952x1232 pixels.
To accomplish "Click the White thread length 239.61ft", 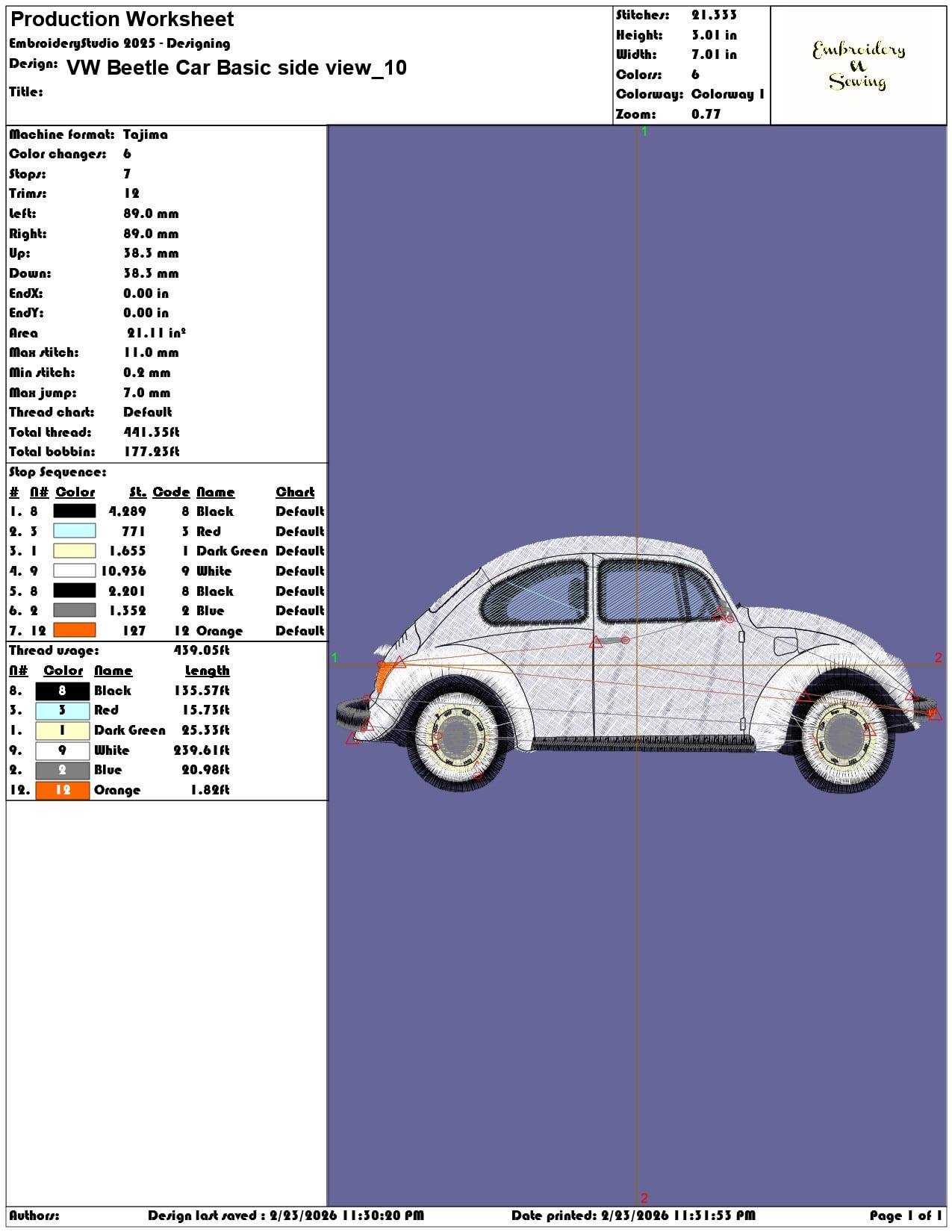I will (x=202, y=750).
